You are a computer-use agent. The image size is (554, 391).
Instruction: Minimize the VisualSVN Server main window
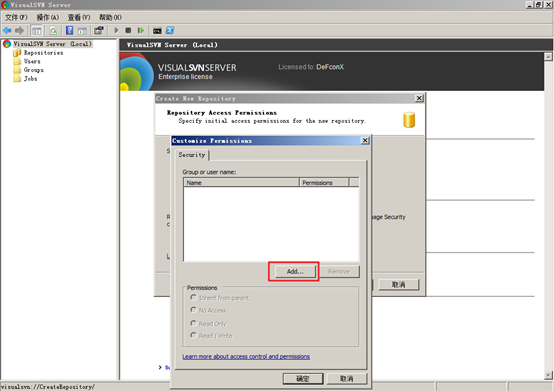coord(530,5)
